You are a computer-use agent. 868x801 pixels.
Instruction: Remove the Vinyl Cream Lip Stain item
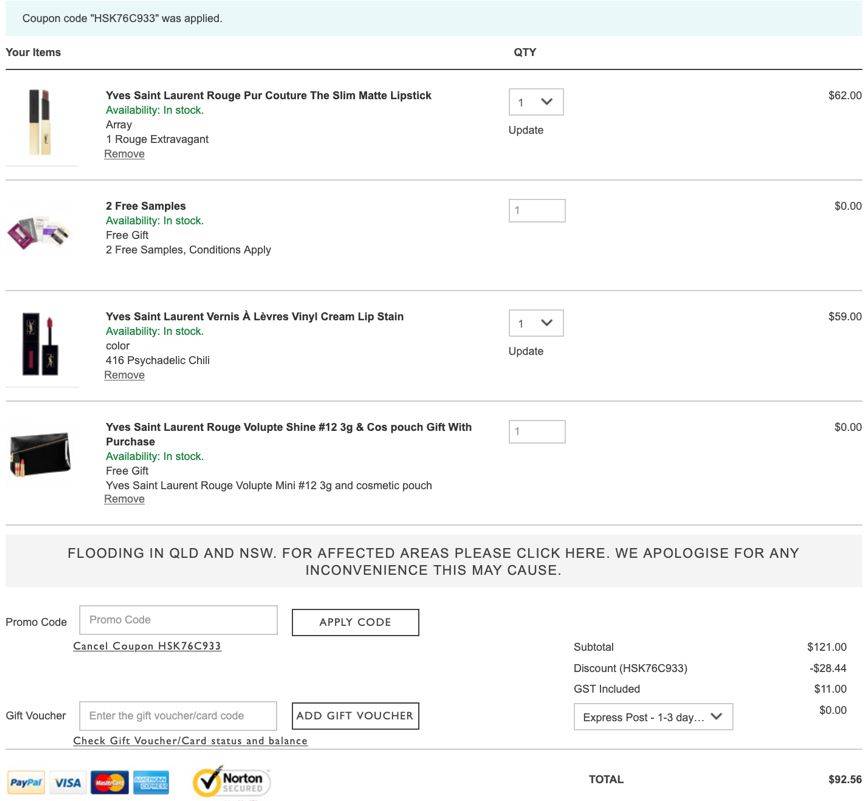(x=125, y=375)
